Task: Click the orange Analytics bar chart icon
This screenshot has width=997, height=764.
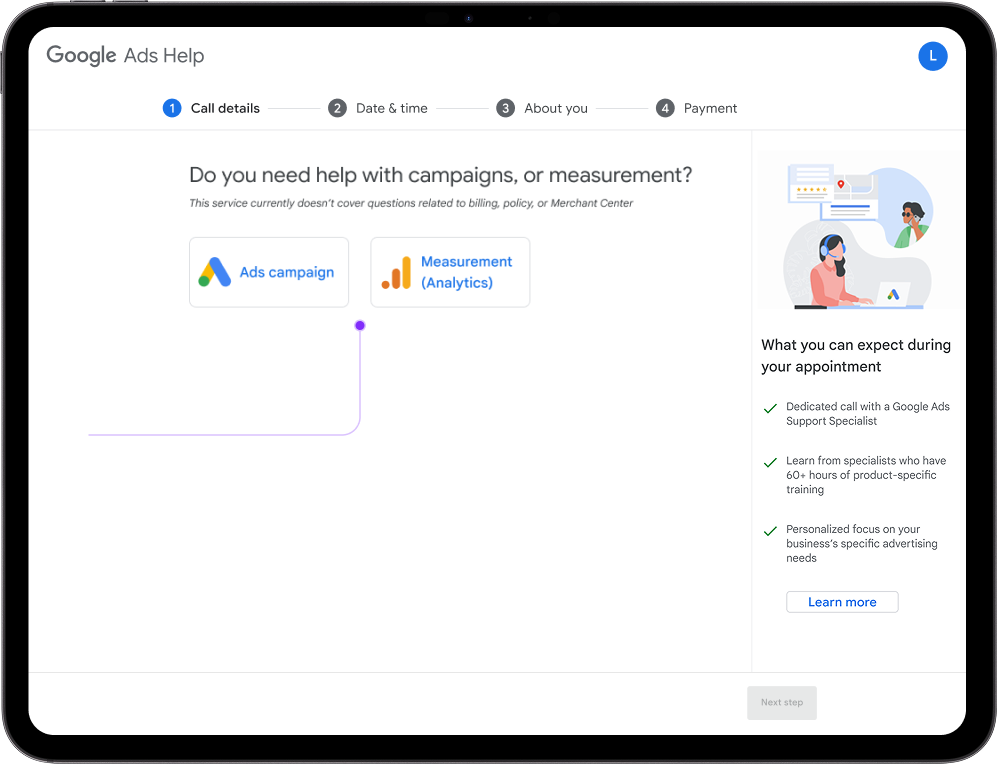Action: coord(396,273)
